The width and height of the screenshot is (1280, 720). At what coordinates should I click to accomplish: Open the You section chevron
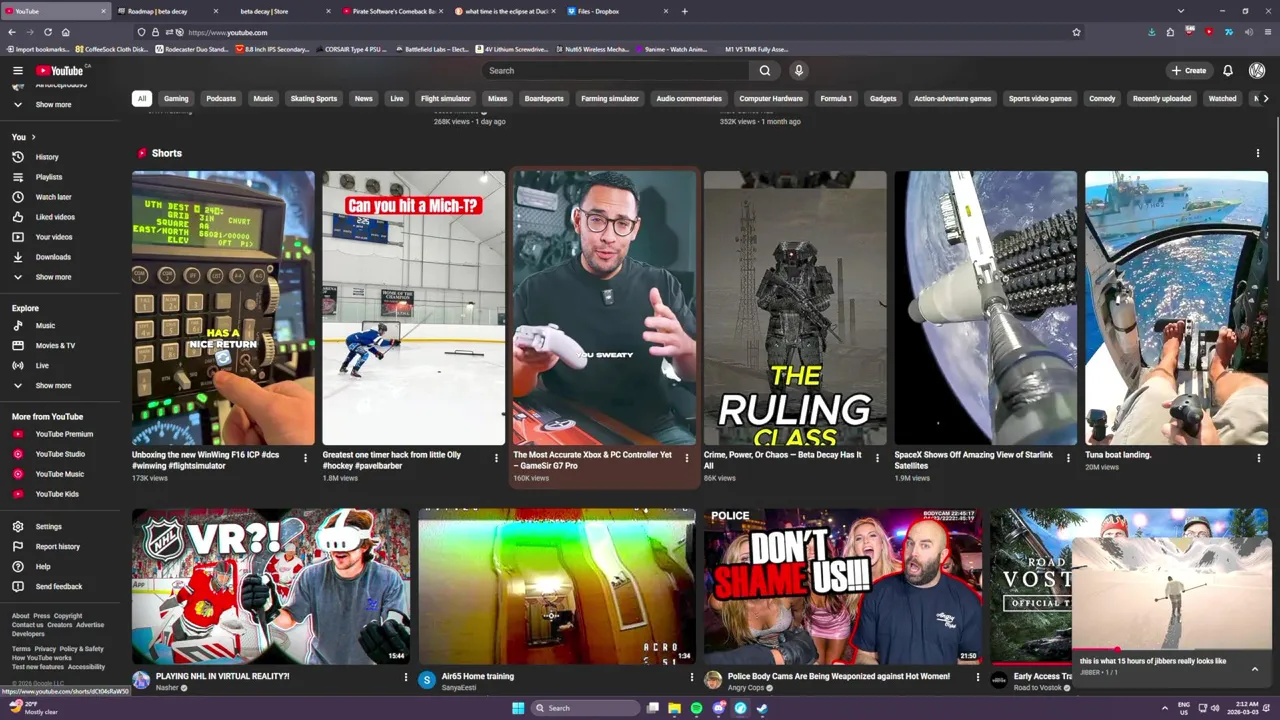pos(33,137)
